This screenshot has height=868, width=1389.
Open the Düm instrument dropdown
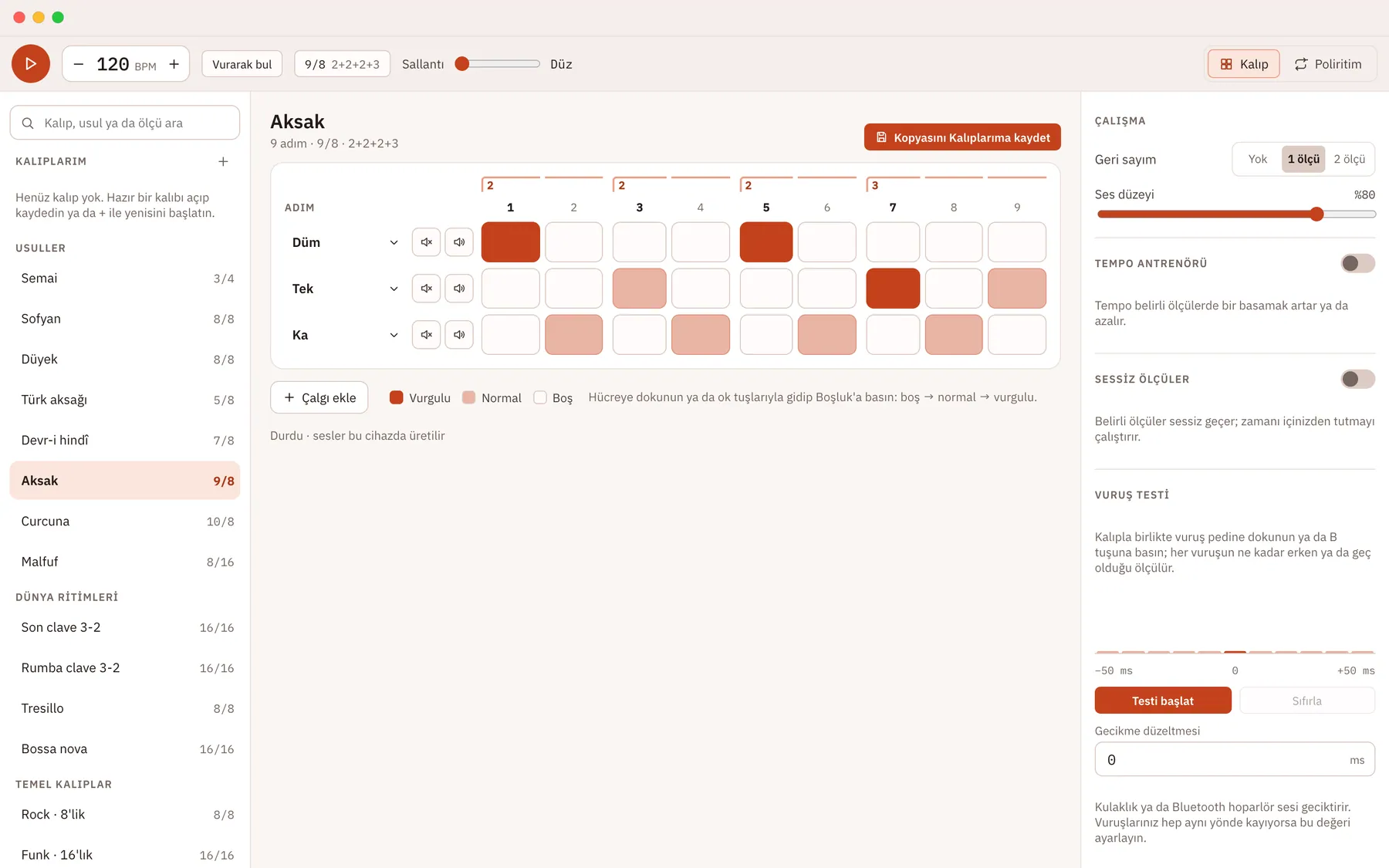[x=344, y=242]
